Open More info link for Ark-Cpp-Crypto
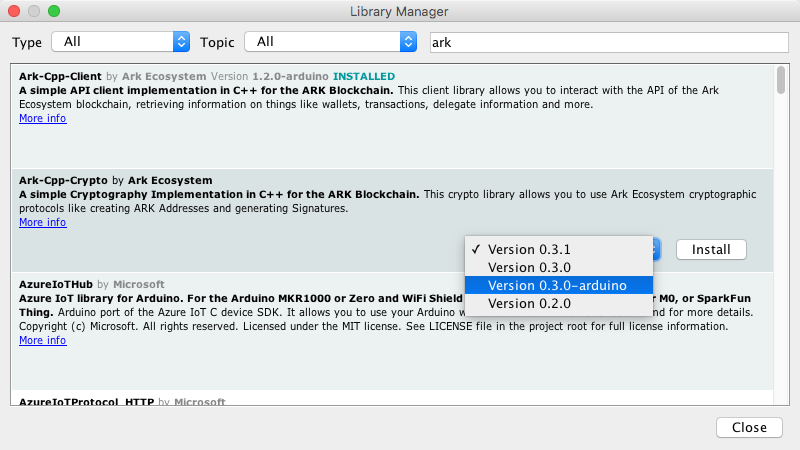 43,222
